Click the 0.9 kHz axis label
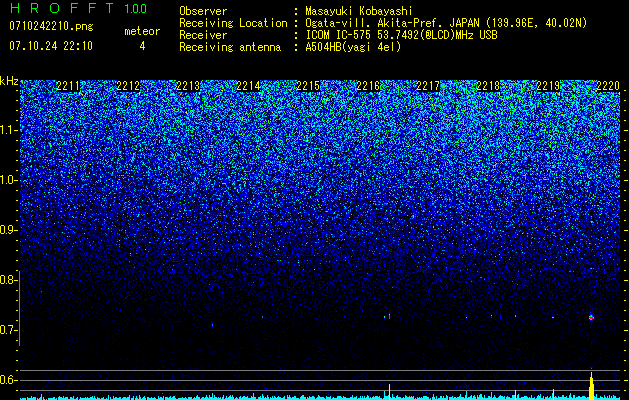Viewport: 629px width, 400px height. [x=7, y=230]
